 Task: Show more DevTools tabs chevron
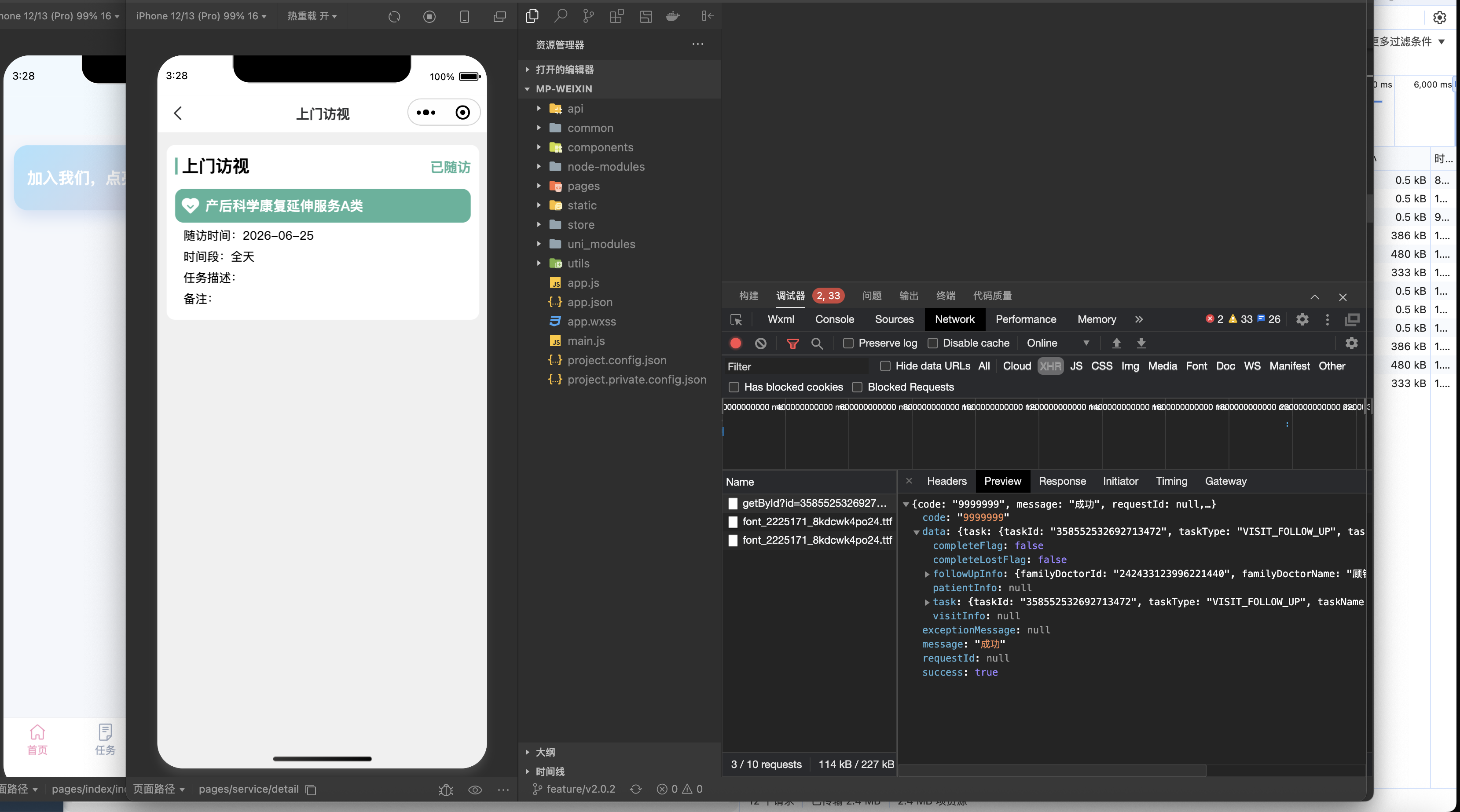[1139, 320]
